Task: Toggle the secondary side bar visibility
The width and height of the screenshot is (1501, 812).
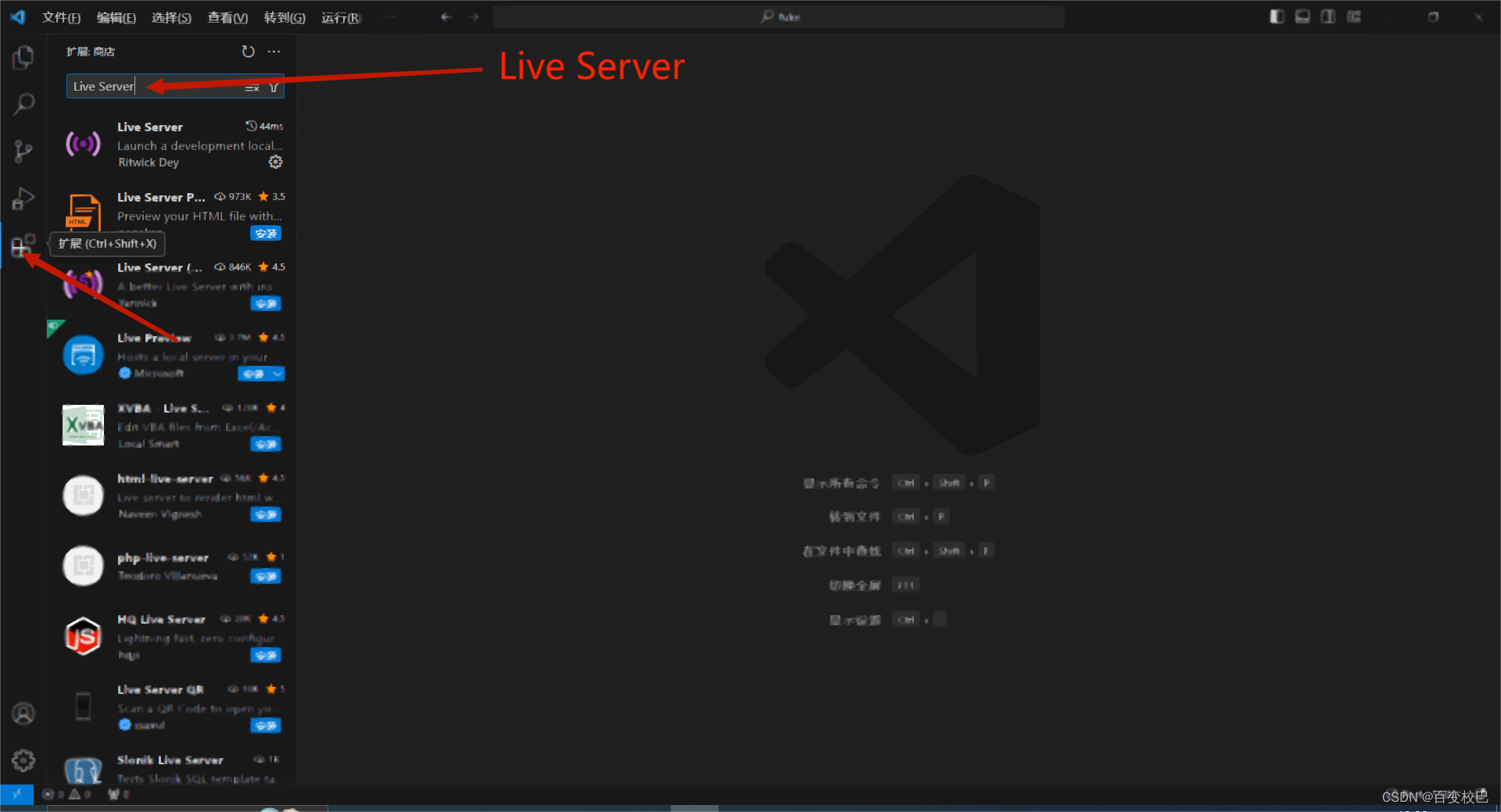Action: [1327, 16]
